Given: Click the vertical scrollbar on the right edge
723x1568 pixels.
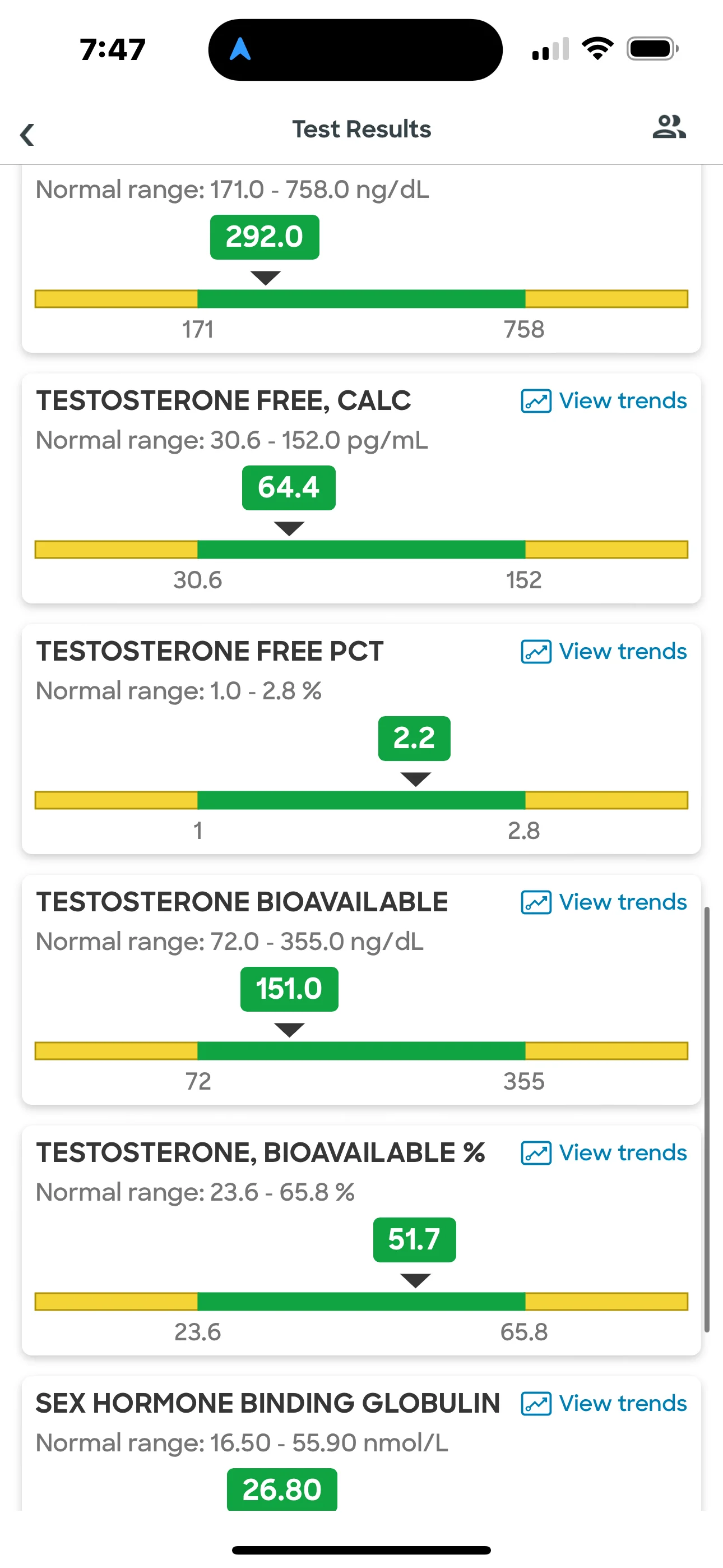Looking at the screenshot, I should [x=707, y=1120].
